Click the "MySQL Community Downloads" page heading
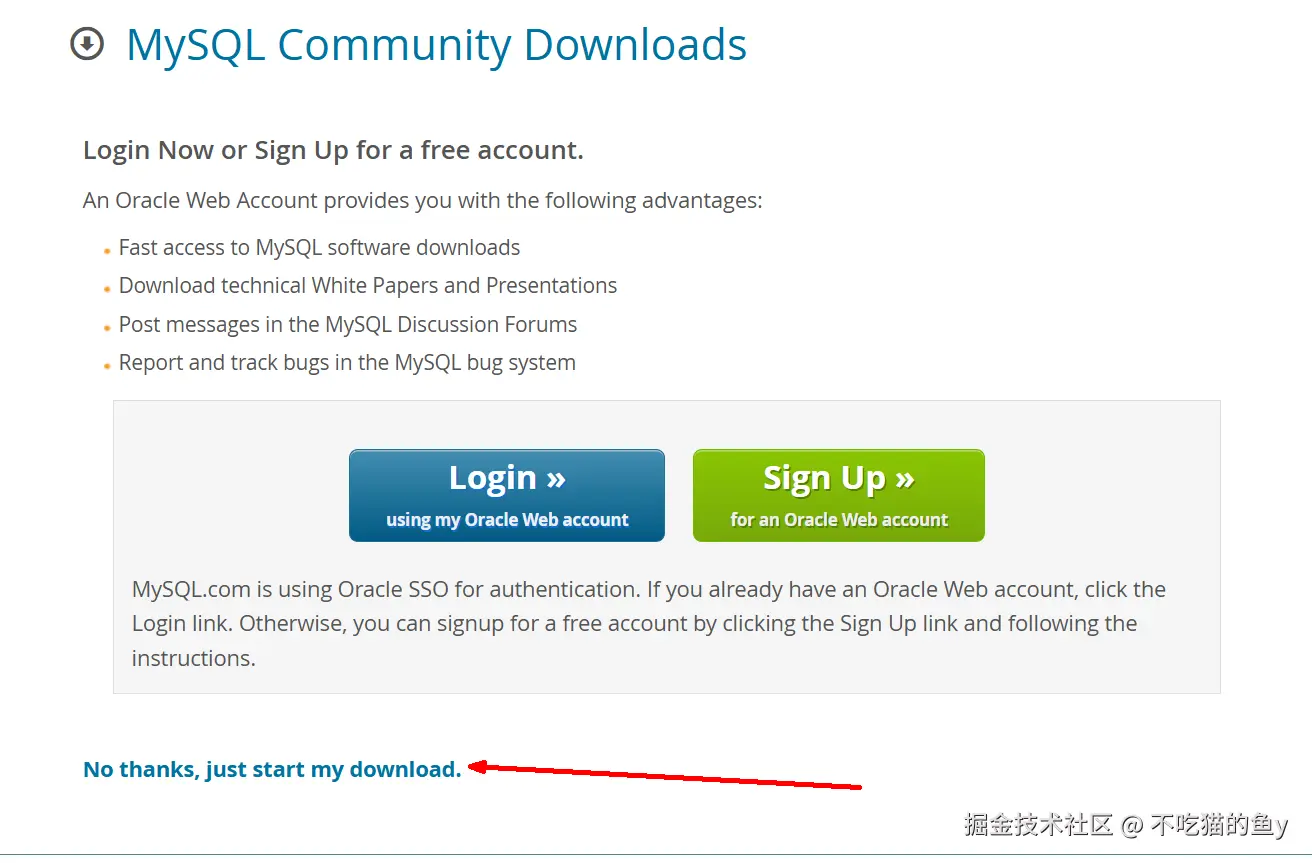Screen dimensions: 1312x863 click(436, 45)
